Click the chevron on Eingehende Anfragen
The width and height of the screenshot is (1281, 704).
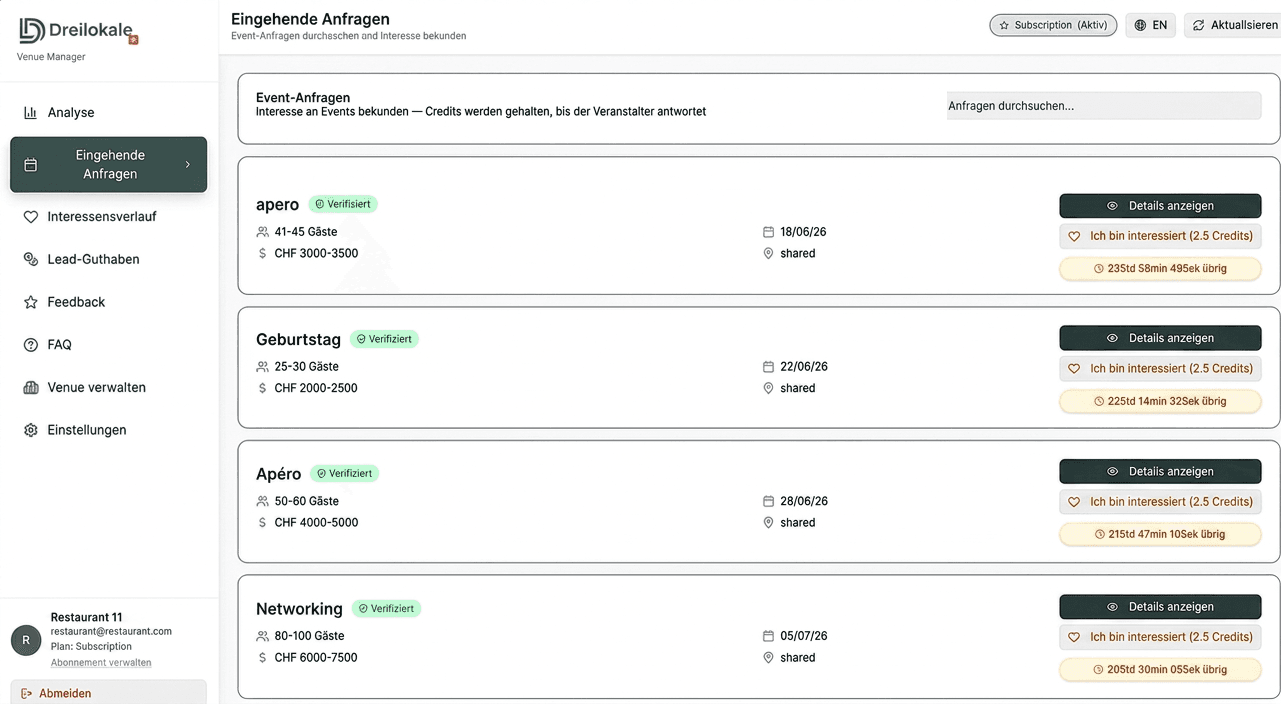187,165
